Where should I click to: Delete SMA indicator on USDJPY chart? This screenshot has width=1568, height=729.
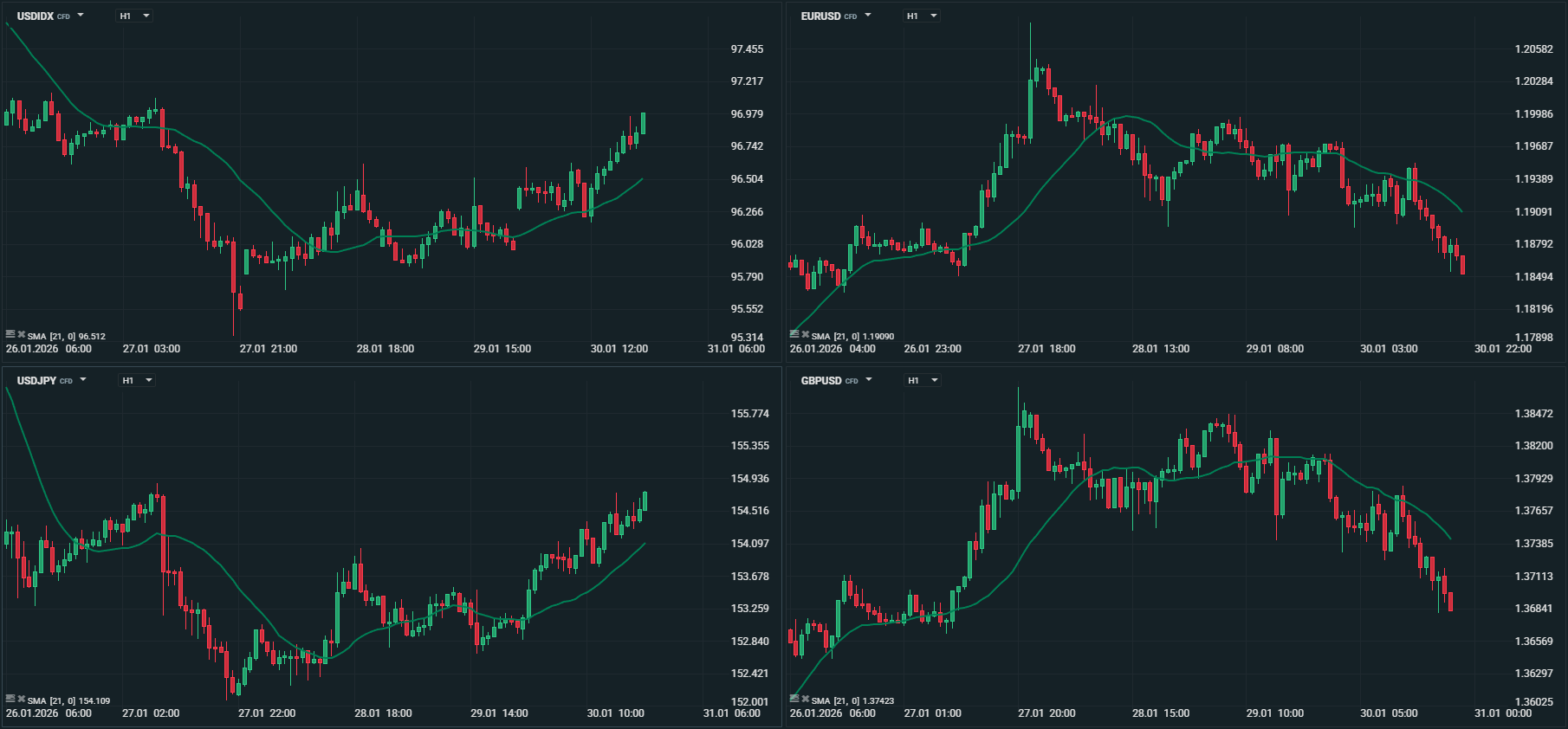point(21,699)
